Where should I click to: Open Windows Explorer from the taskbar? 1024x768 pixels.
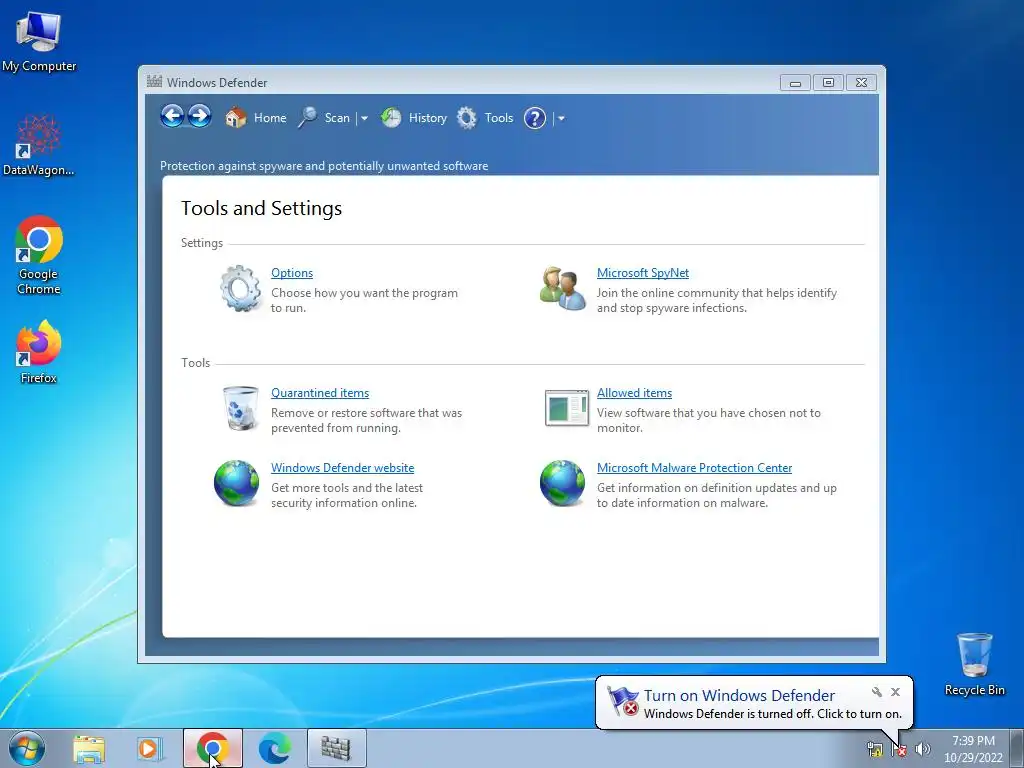click(89, 748)
